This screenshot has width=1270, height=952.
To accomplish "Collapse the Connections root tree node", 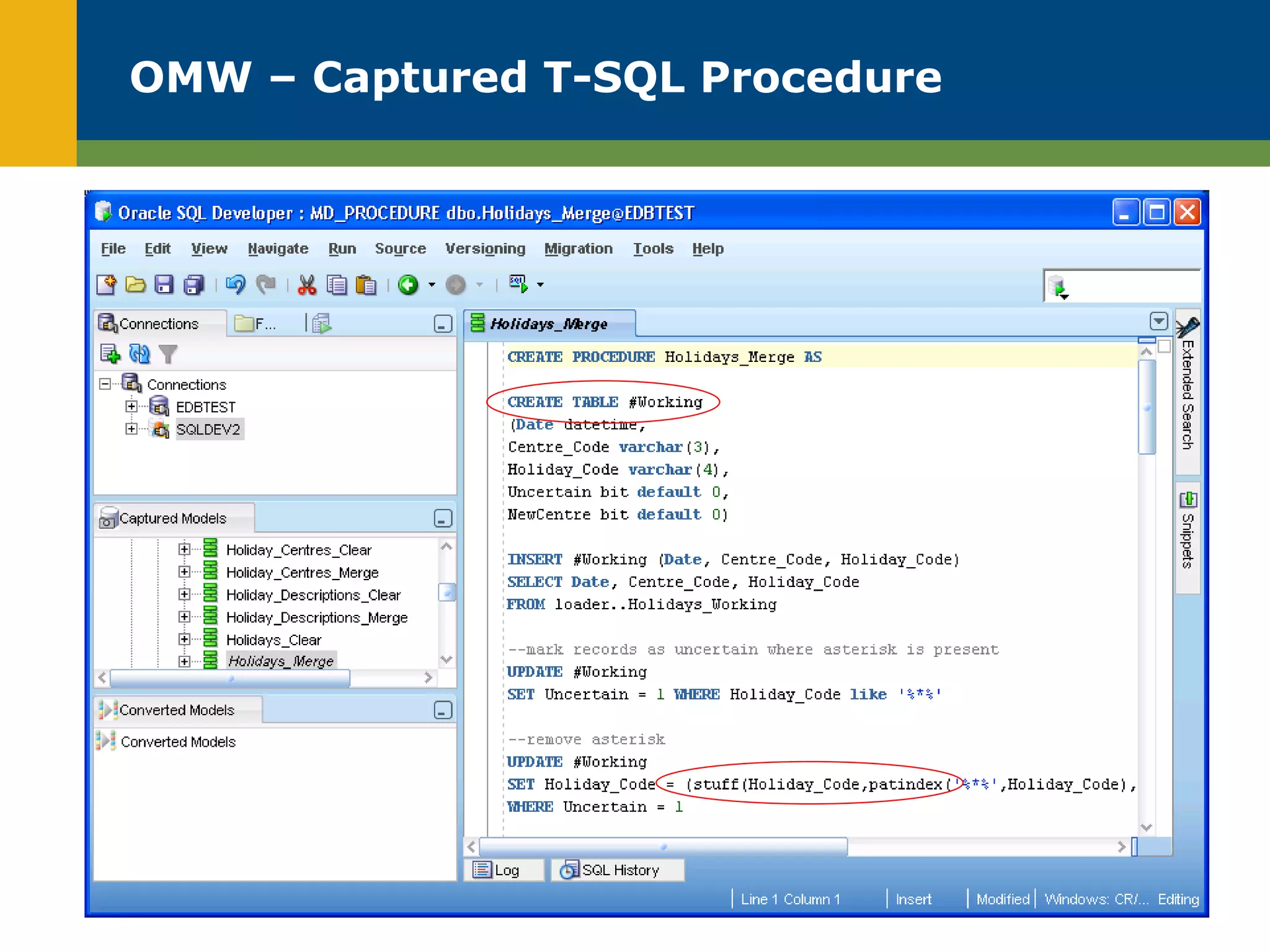I will (x=105, y=384).
